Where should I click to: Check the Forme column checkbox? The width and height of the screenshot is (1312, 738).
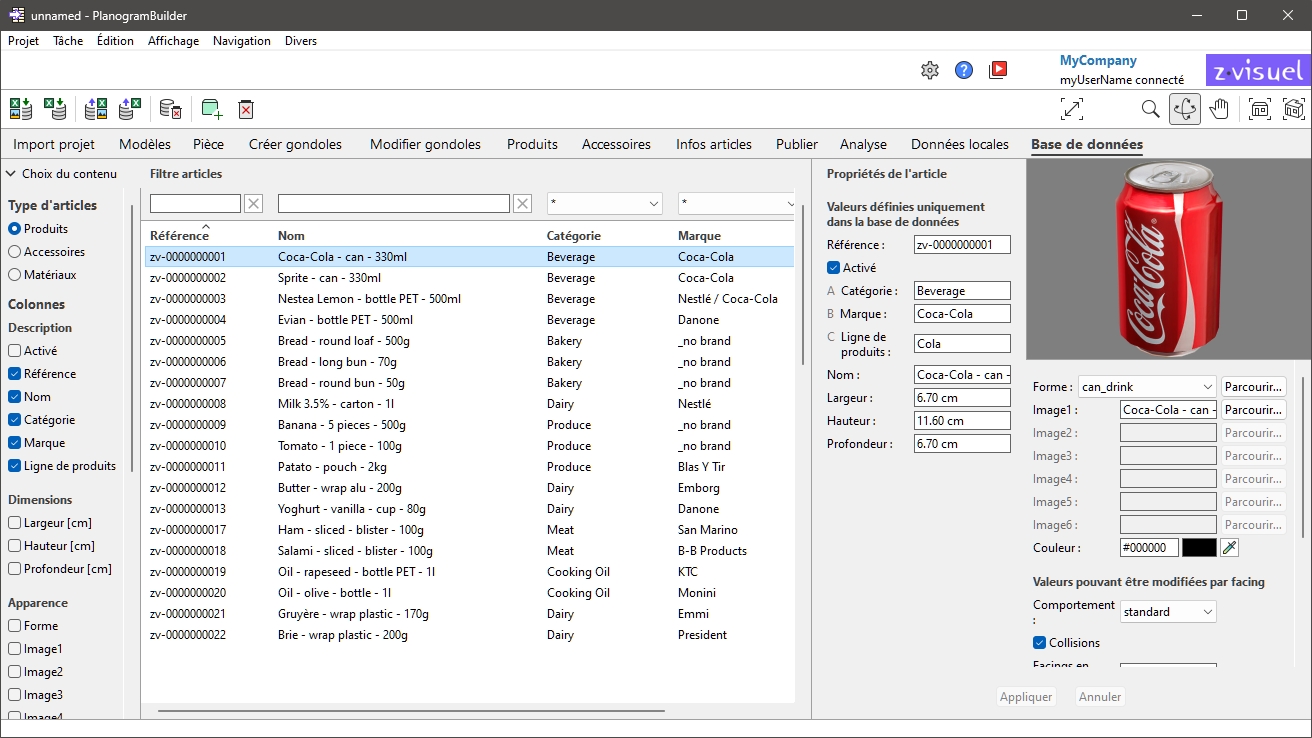[14, 626]
